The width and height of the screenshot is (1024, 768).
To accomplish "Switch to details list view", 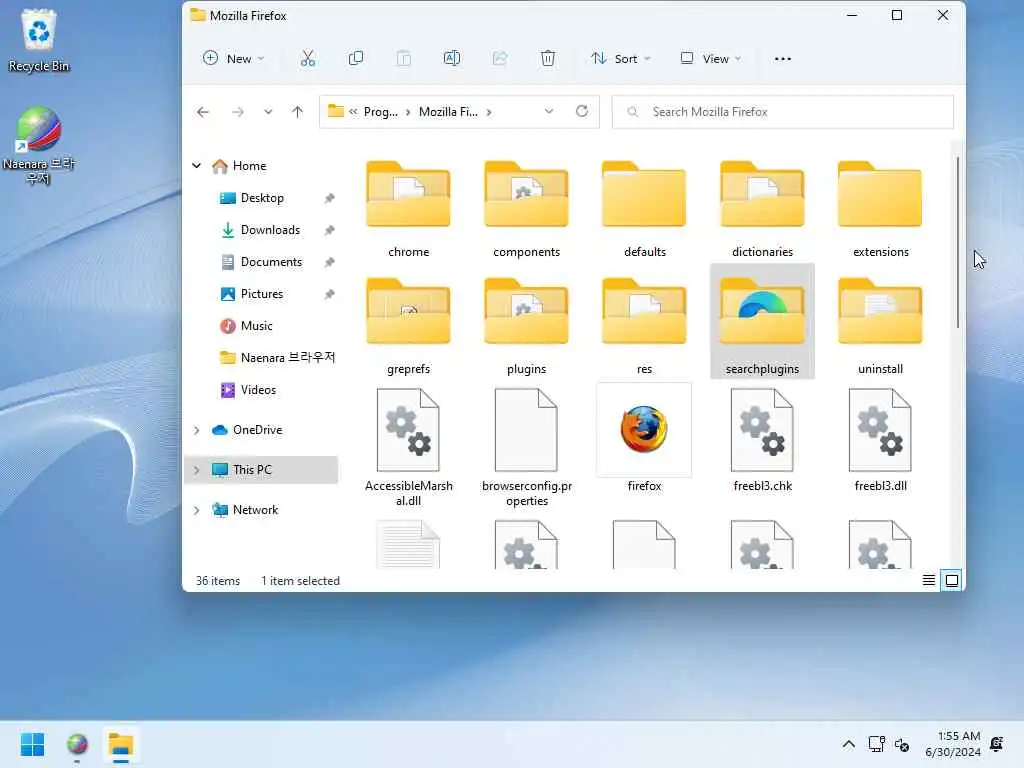I will pyautogui.click(x=929, y=580).
